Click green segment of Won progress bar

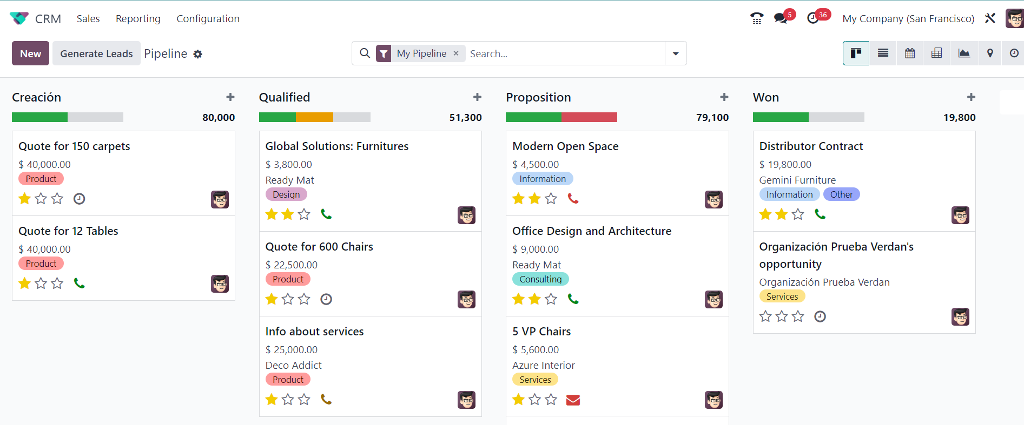click(781, 117)
